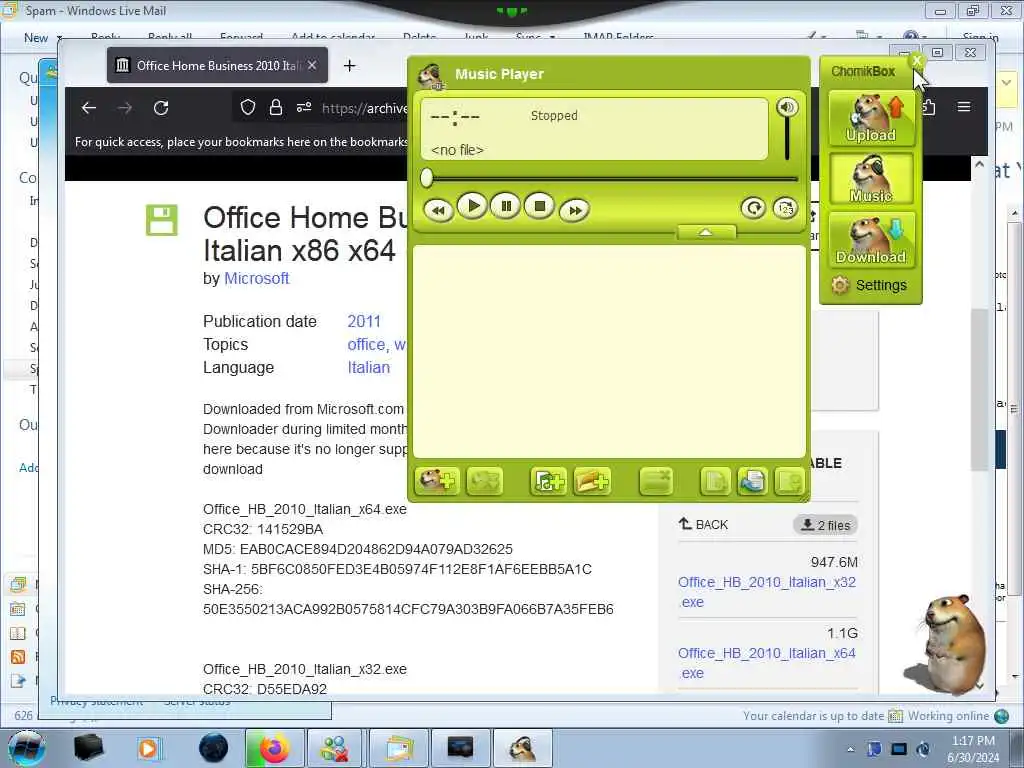
Task: Open ChomikBox Settings
Action: tap(869, 285)
